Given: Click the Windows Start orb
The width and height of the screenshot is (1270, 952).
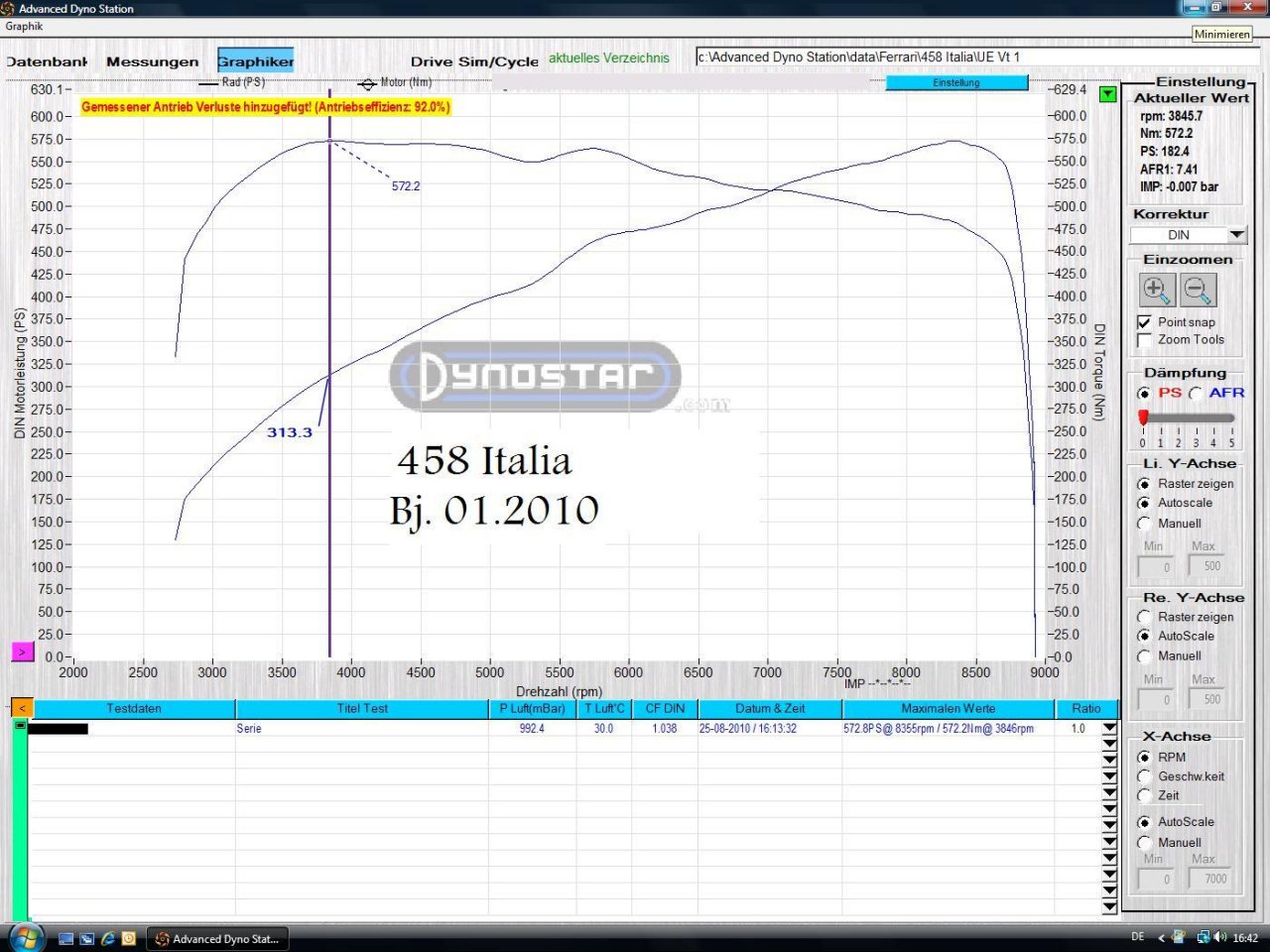Looking at the screenshot, I should 25,937.
